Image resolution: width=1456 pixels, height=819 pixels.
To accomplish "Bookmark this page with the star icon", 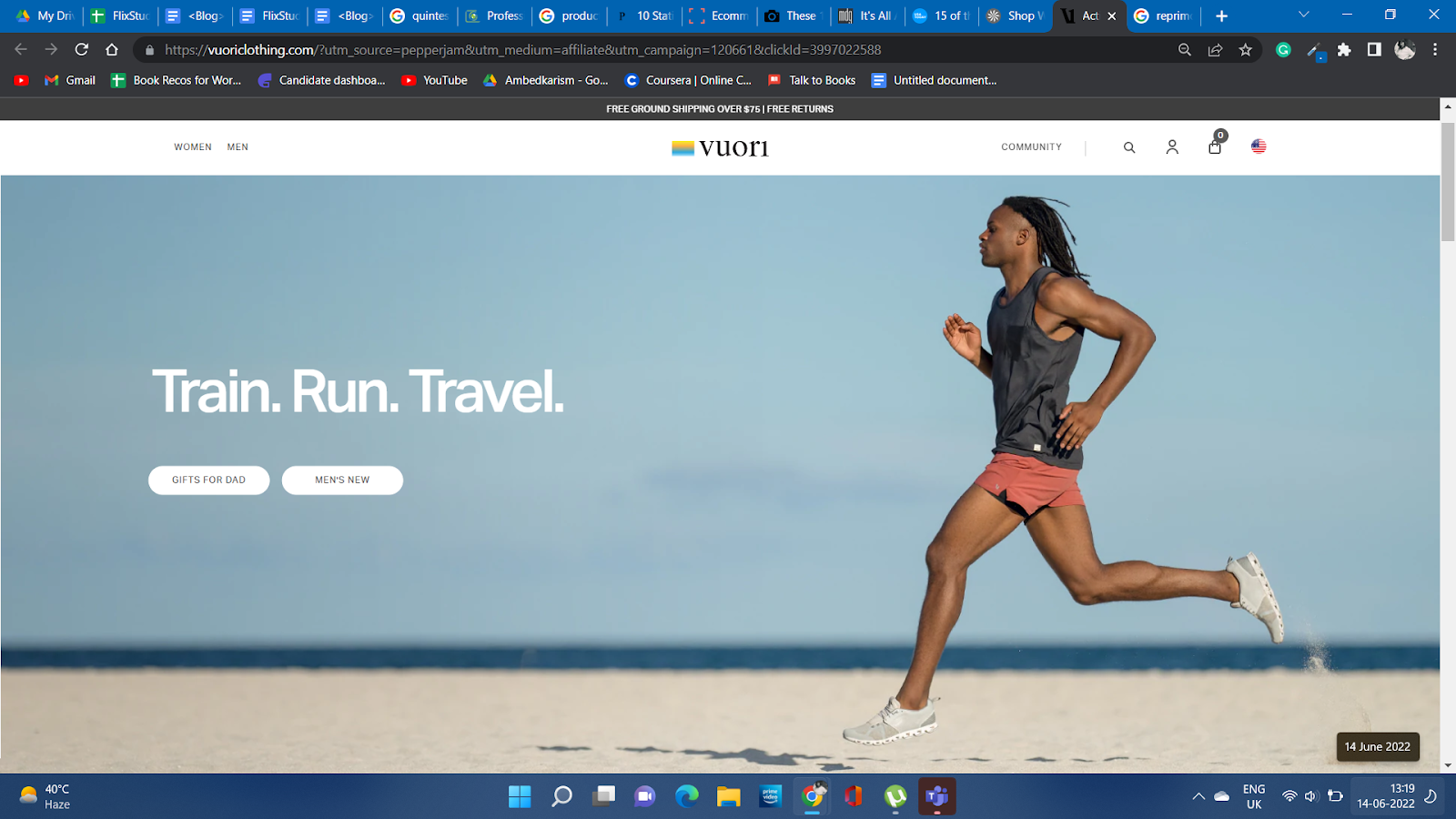I will 1246,50.
